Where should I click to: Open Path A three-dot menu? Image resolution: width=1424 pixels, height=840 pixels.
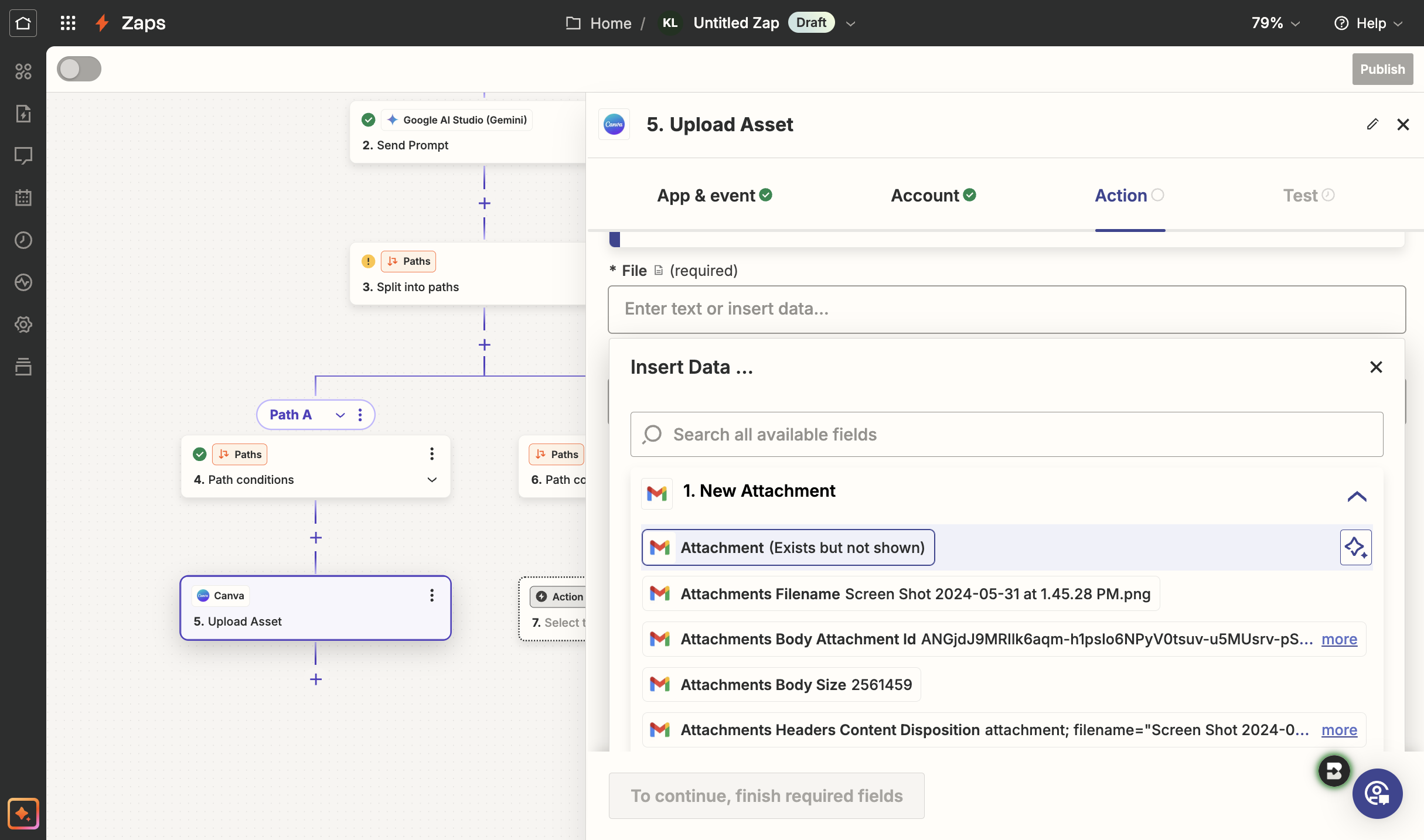click(360, 415)
